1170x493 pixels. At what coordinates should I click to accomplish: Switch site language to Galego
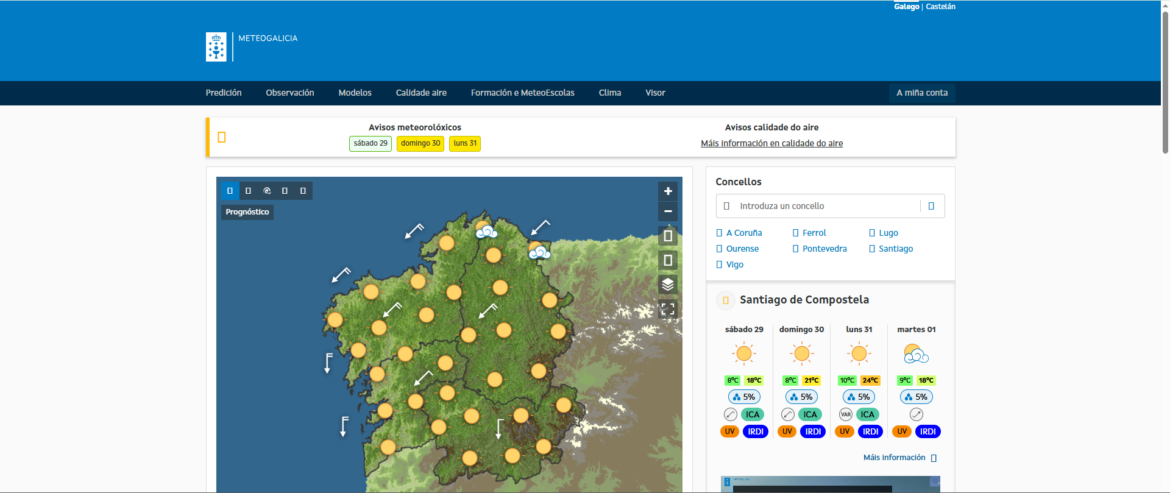pos(906,7)
